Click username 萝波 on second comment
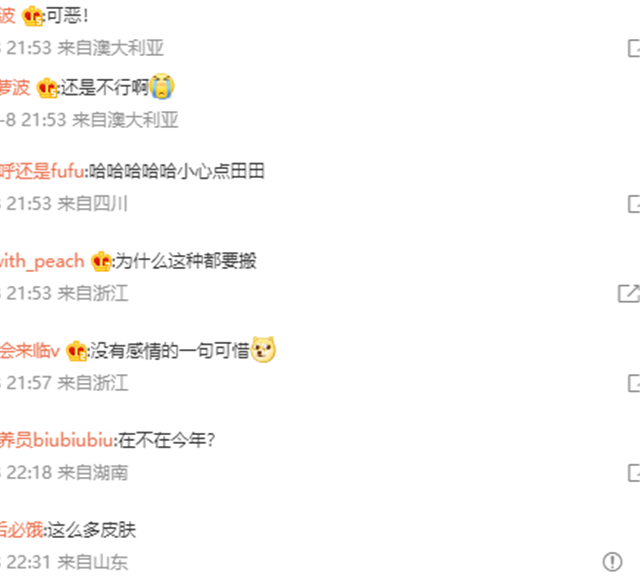Screen dimensions: 640x576 [x=15, y=87]
